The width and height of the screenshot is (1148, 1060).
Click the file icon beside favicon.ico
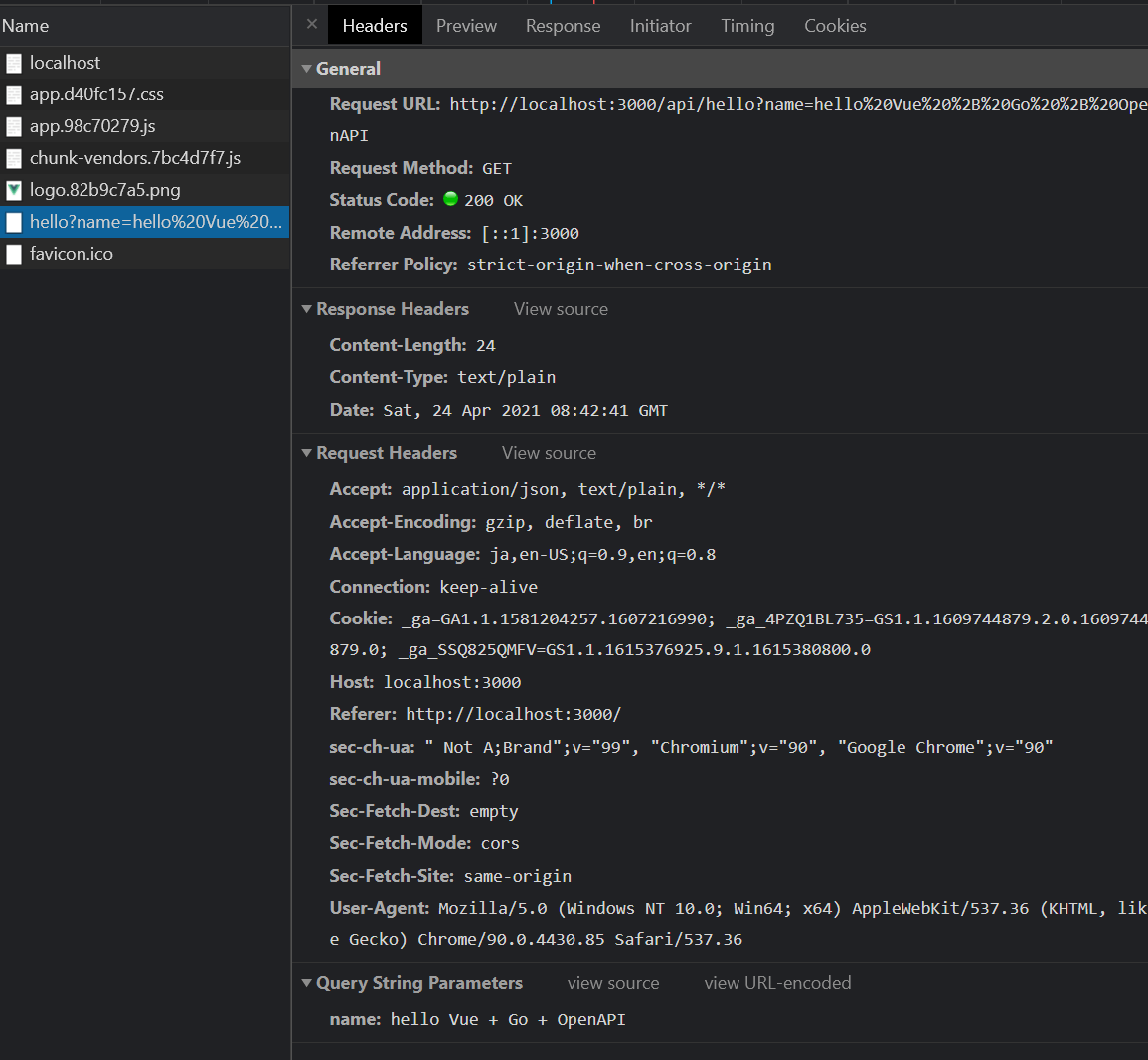(14, 255)
